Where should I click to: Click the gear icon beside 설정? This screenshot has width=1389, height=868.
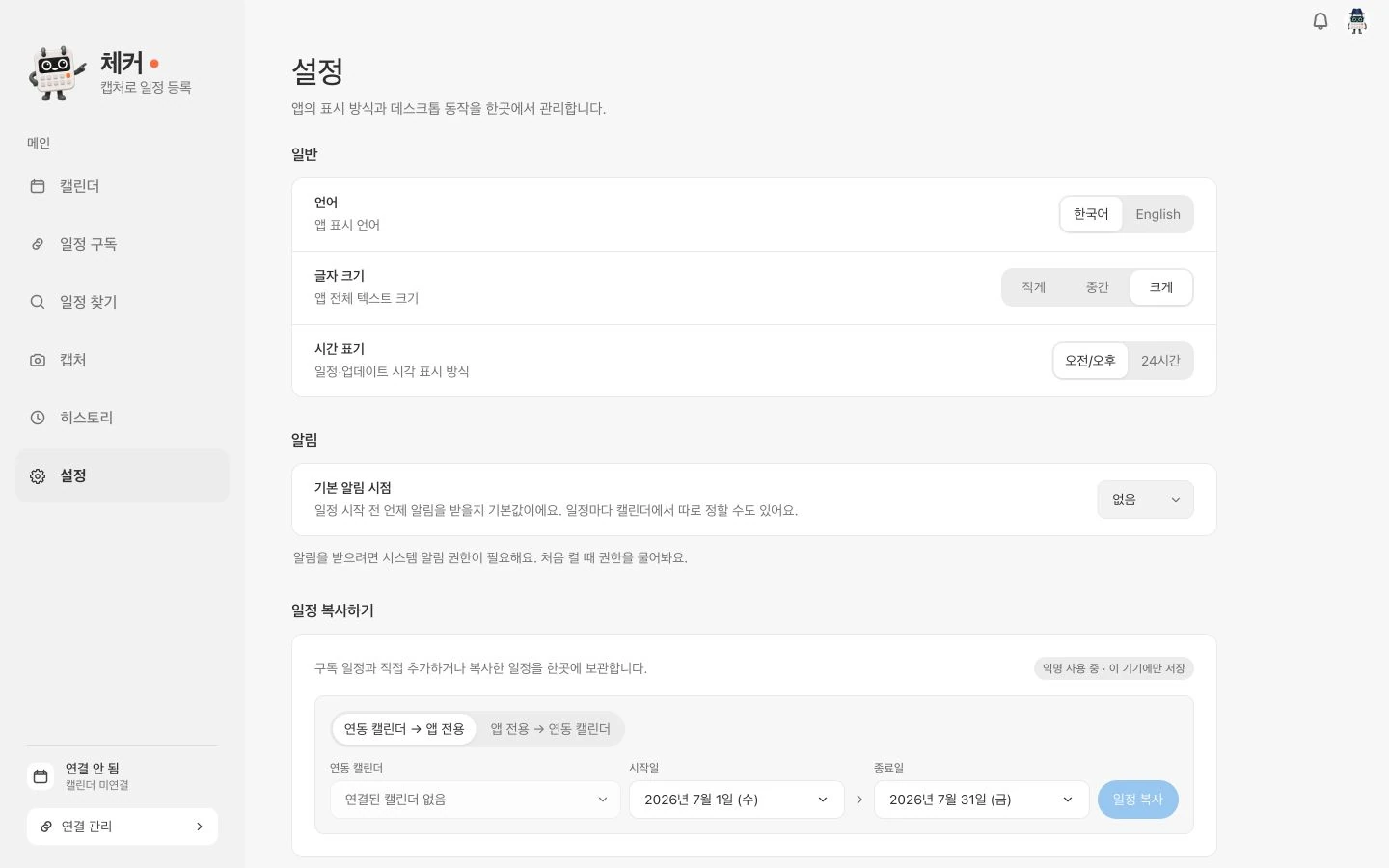38,475
